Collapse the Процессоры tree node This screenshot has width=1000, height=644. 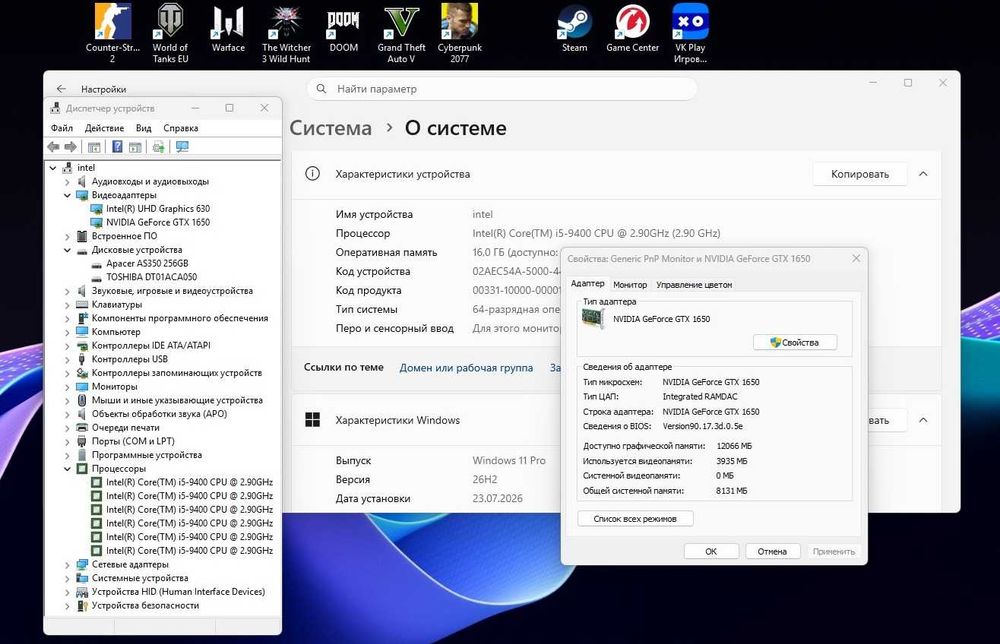pyautogui.click(x=67, y=469)
